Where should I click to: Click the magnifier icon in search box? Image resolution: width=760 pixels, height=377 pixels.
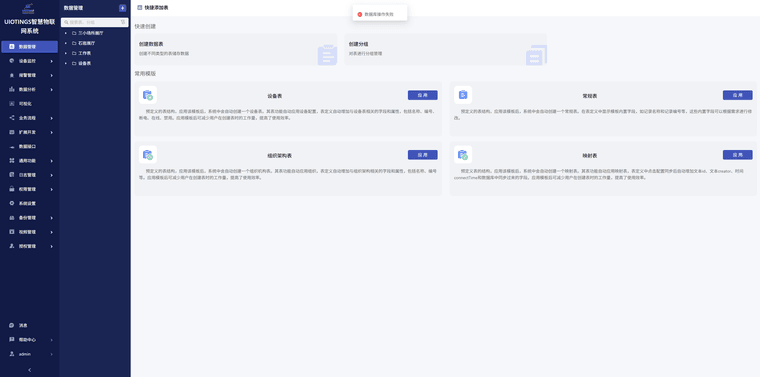[66, 22]
